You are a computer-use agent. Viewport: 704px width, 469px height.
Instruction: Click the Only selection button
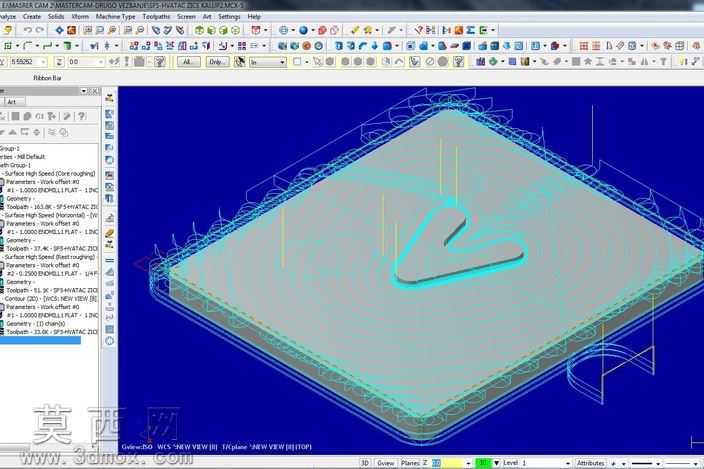click(217, 61)
